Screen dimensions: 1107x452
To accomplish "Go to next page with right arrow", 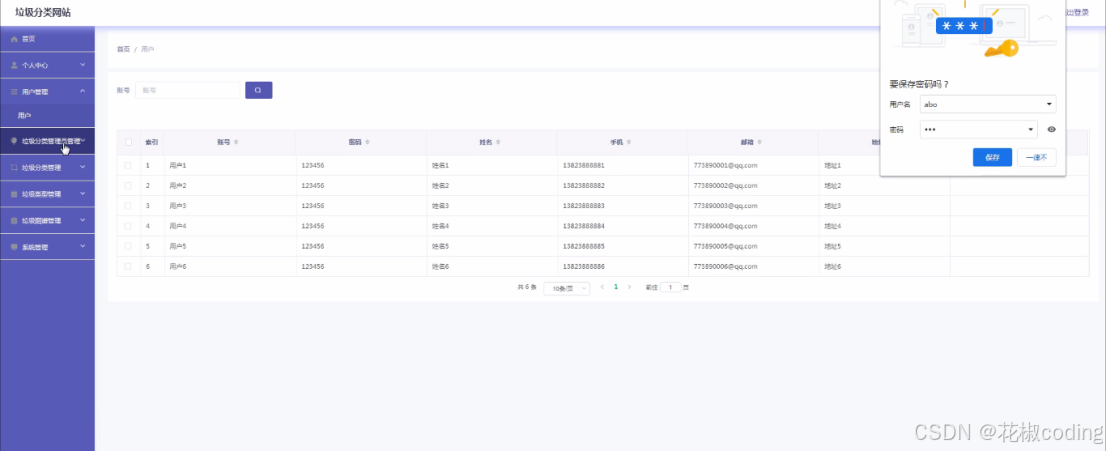I will (x=629, y=287).
